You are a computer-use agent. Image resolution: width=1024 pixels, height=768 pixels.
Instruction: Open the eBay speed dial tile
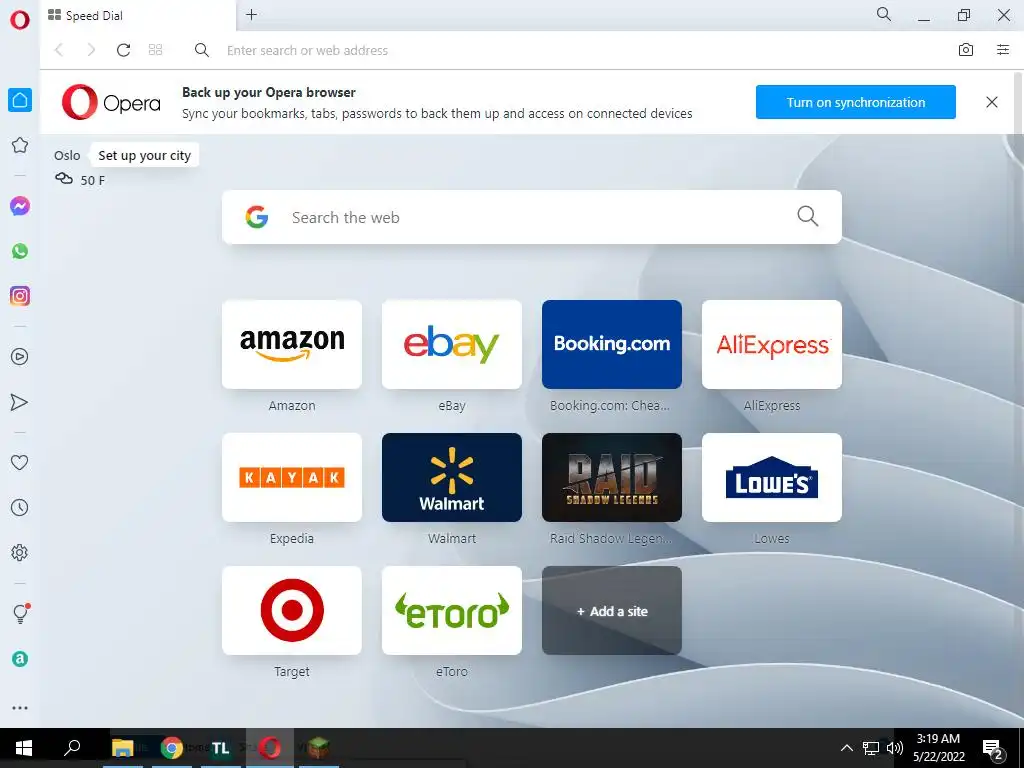(x=452, y=344)
